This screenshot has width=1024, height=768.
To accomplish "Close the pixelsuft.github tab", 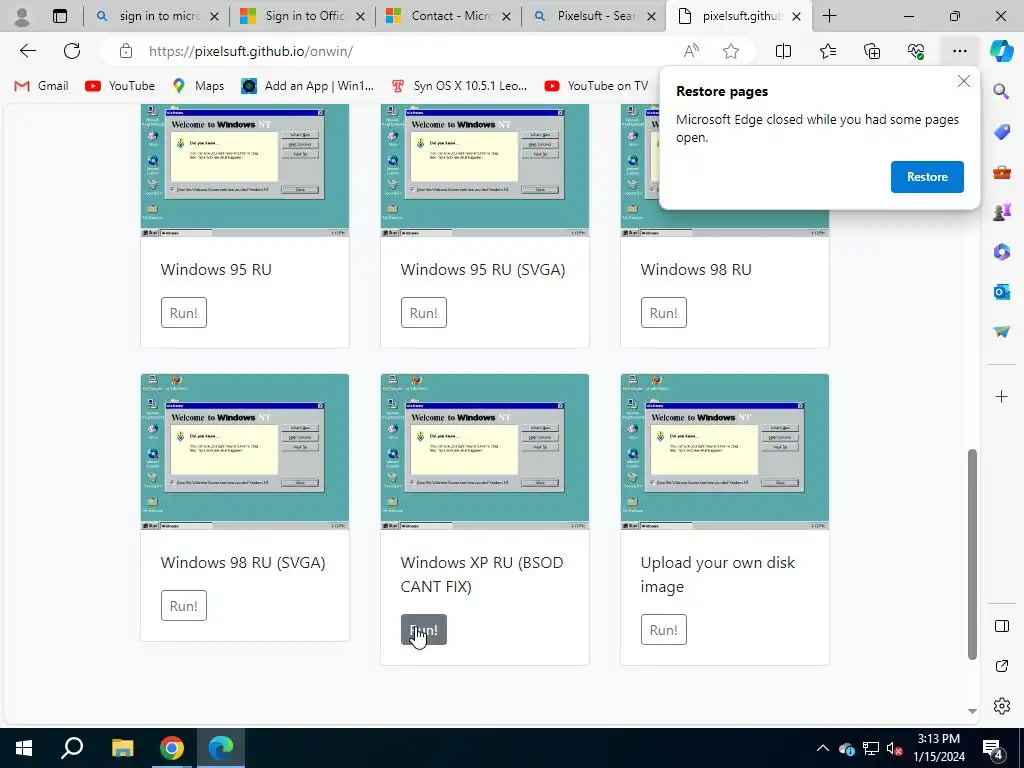I will pos(796,16).
